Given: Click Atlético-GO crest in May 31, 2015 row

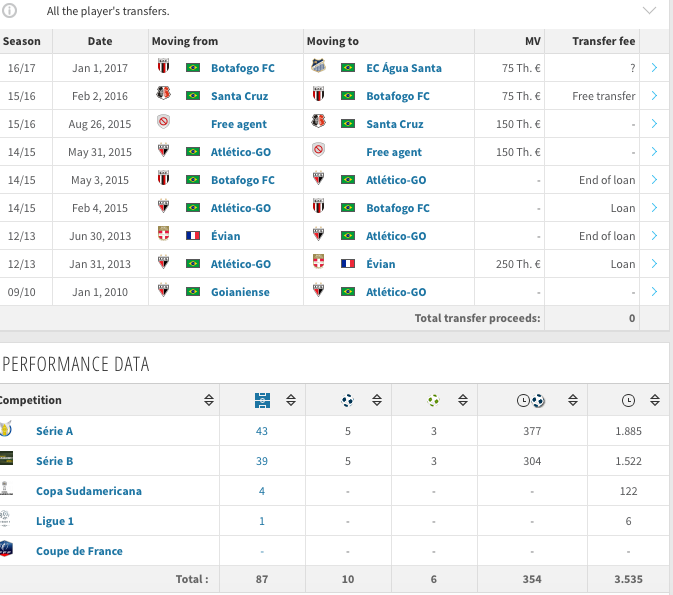Looking at the screenshot, I should [x=163, y=150].
